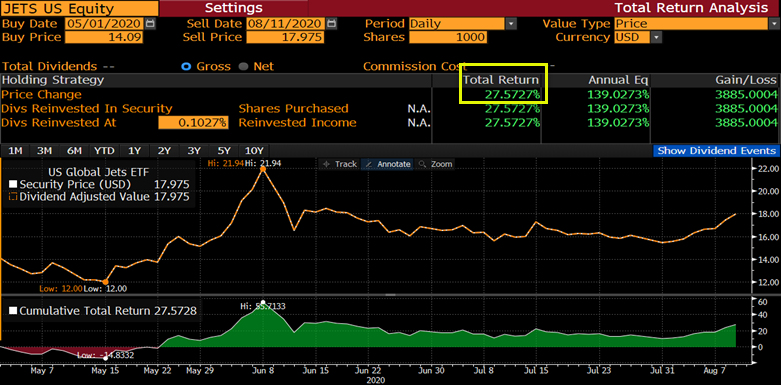The image size is (781, 385).
Task: Click the JETS US Equity ticker field
Action: click(80, 8)
